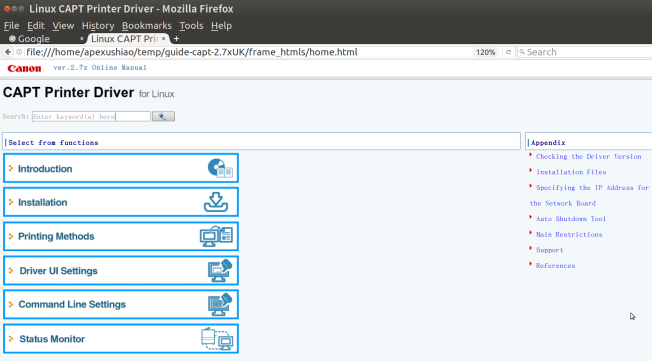Viewport: 652px width, 361px height.
Task: Open the Installation Files appendix link
Action: point(571,172)
